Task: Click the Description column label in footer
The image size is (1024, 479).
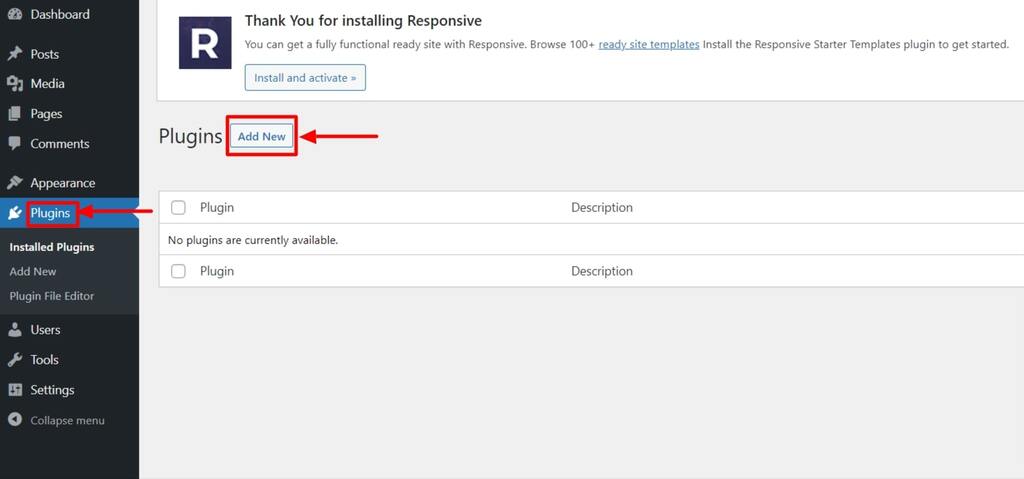Action: click(x=602, y=271)
